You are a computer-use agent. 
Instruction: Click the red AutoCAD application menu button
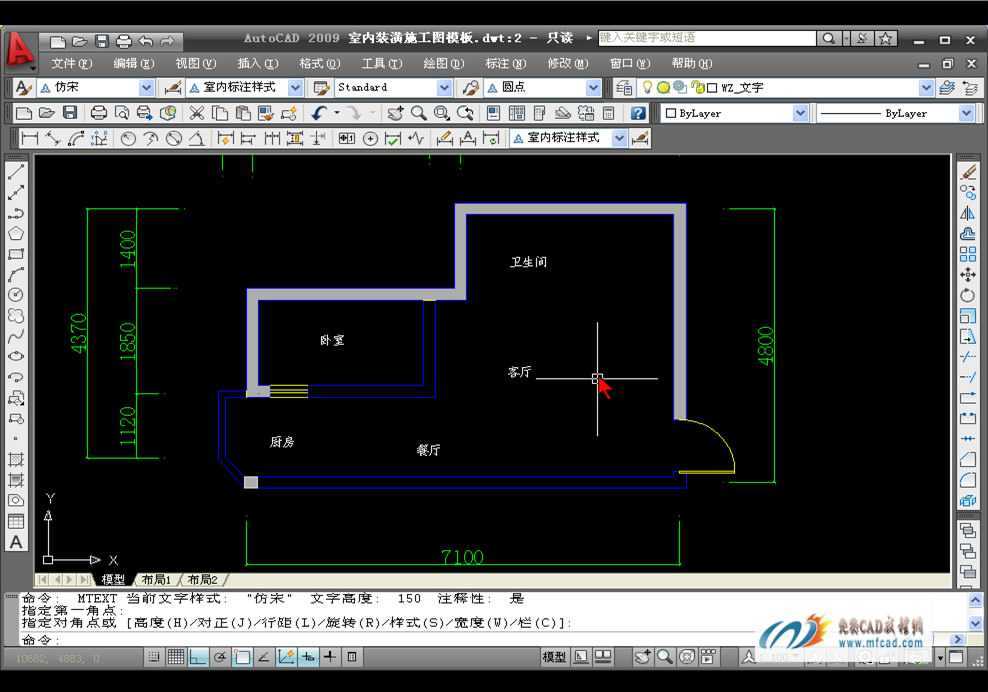pos(20,50)
